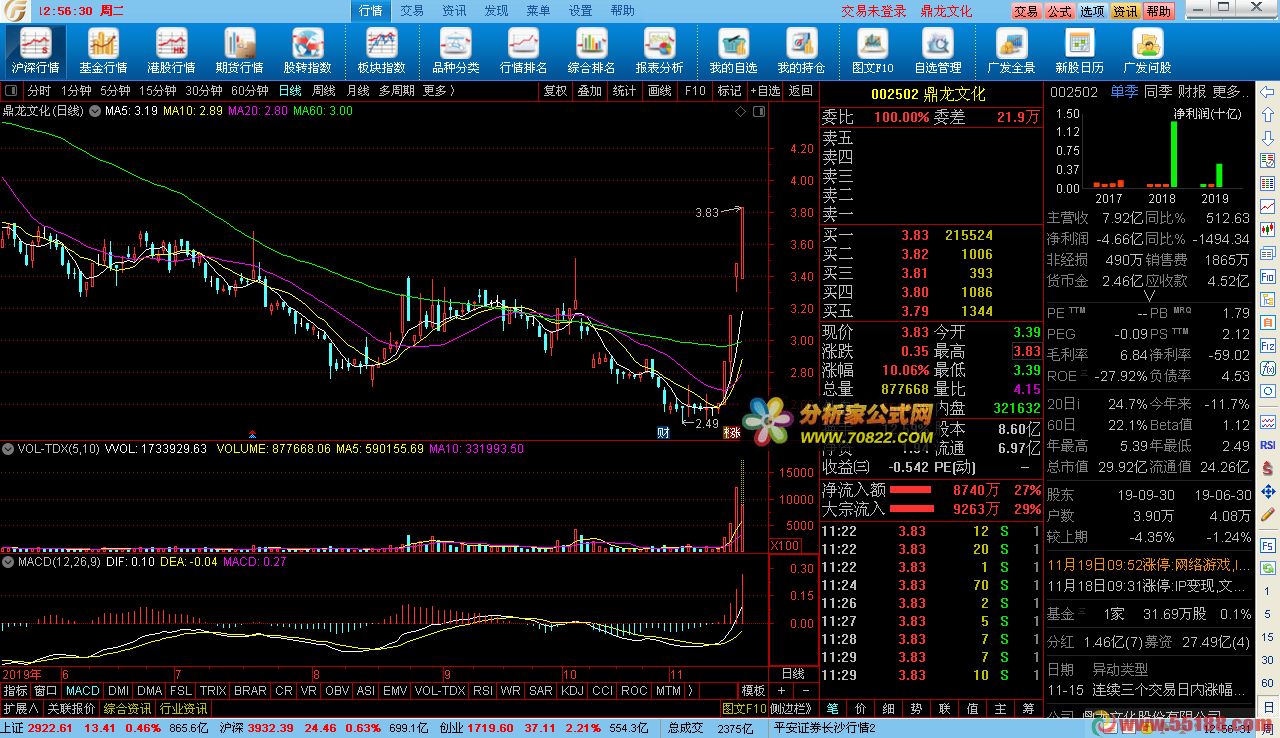Select the 筹 tab below trade list

click(x=1028, y=708)
